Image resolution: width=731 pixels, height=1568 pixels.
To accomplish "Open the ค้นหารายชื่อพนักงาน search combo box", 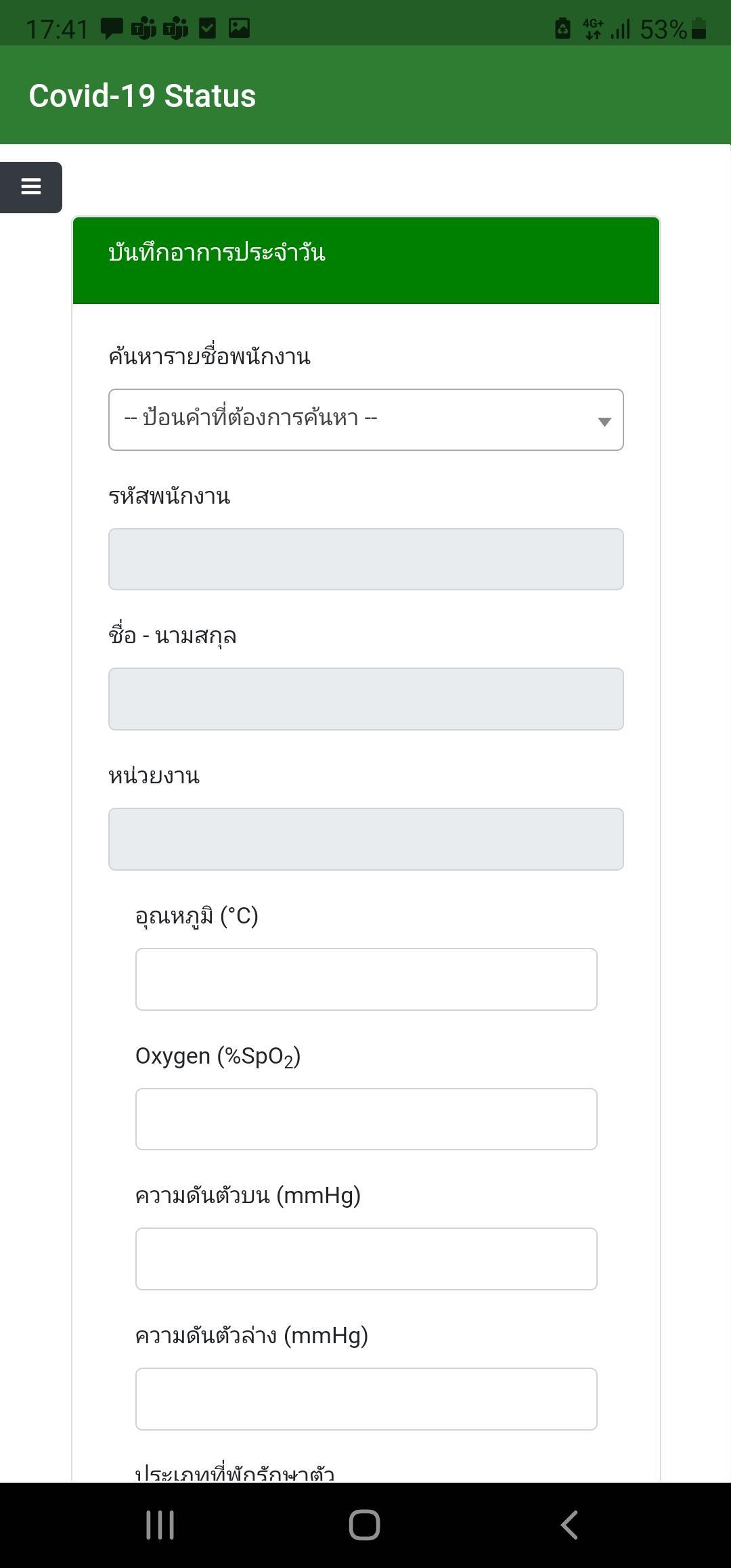I will tap(365, 420).
